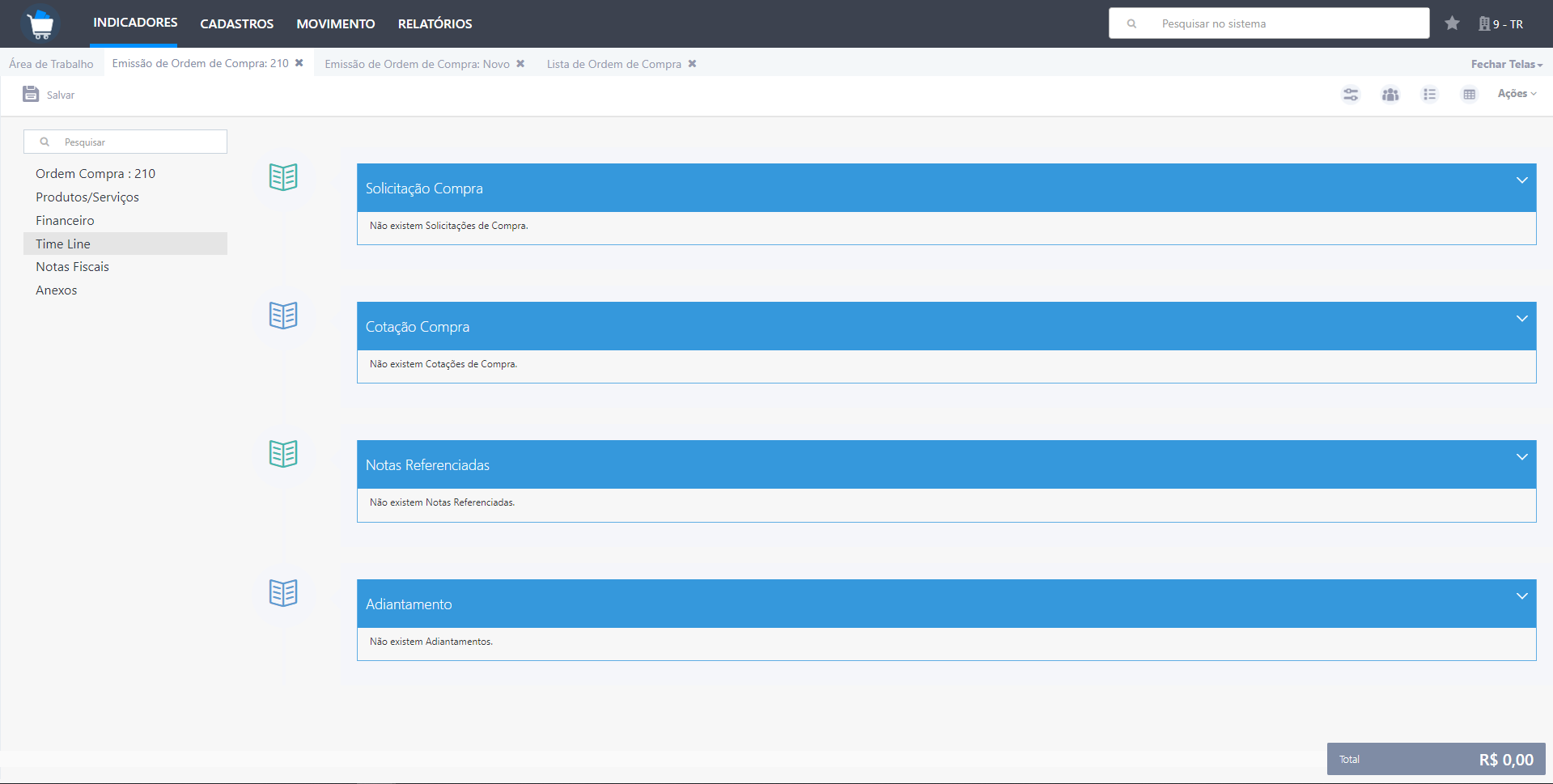Select tab Emissão de Ordem de Compra: Novo
Screen dimensions: 1553x784
point(417,64)
